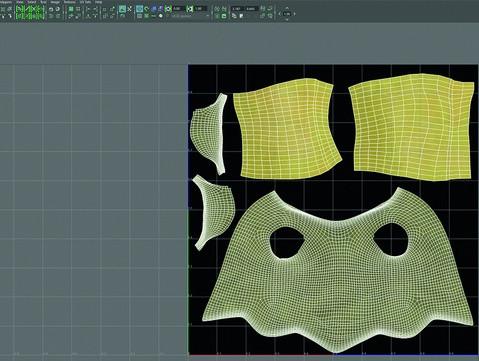The height and width of the screenshot is (361, 479).
Task: Click the white X icon in toolbar
Action: click(129, 9)
